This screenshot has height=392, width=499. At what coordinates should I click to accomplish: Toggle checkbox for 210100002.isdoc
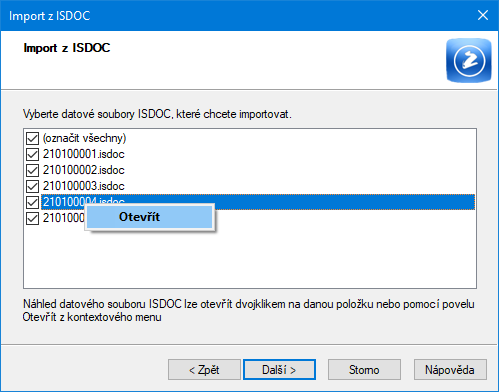32,170
